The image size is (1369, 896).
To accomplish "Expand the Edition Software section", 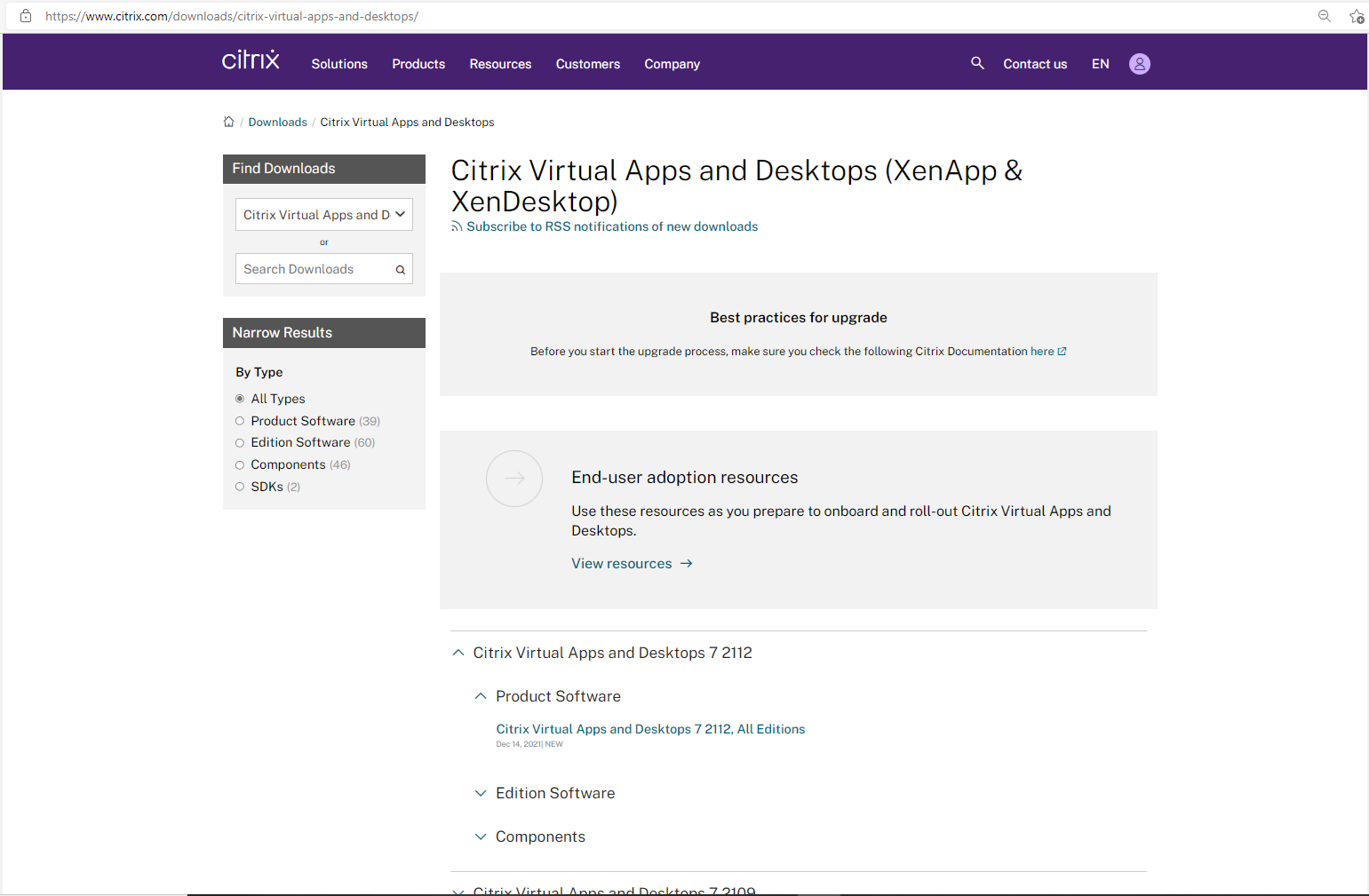I will 481,793.
